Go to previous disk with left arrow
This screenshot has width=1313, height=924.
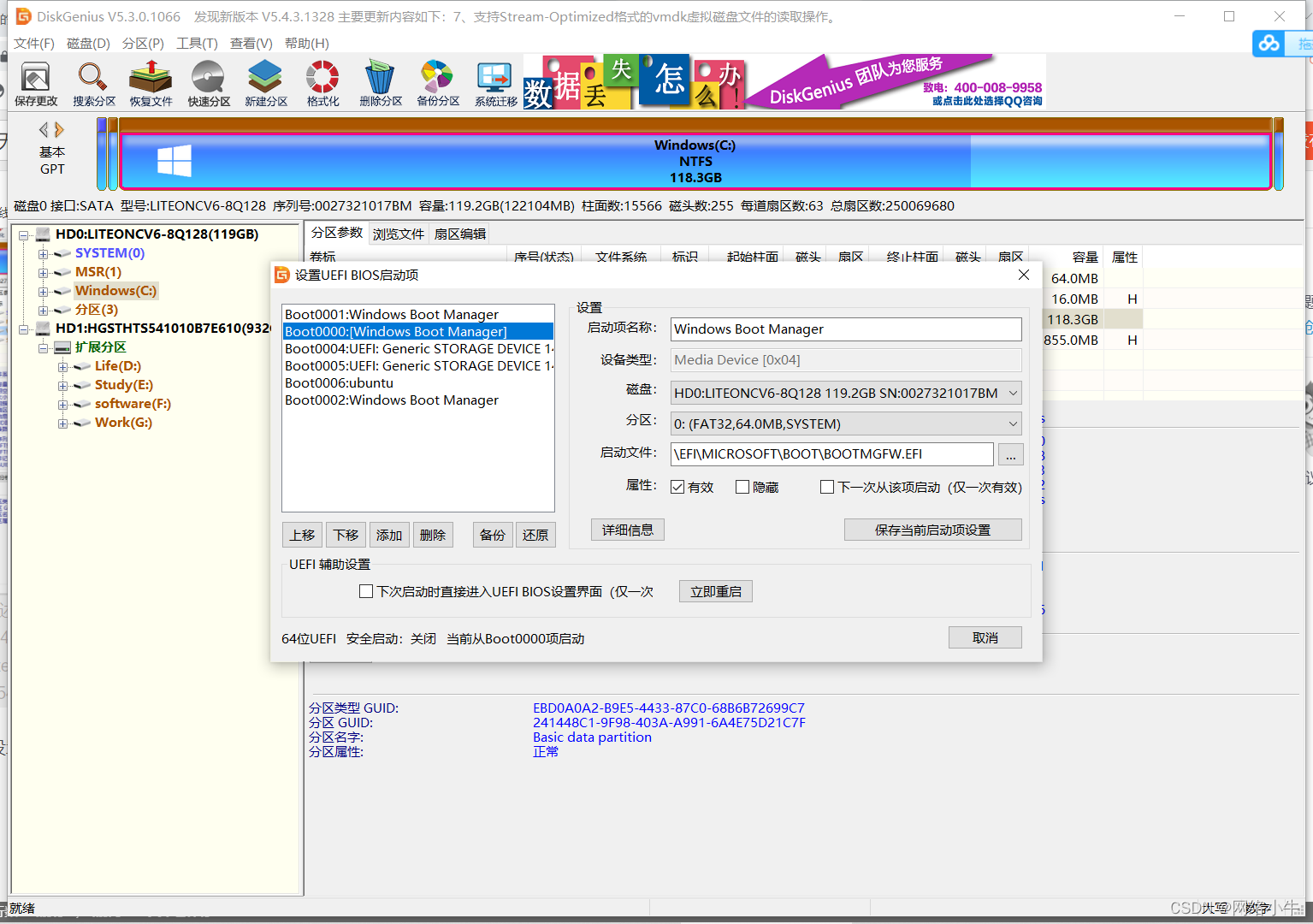pyautogui.click(x=44, y=130)
